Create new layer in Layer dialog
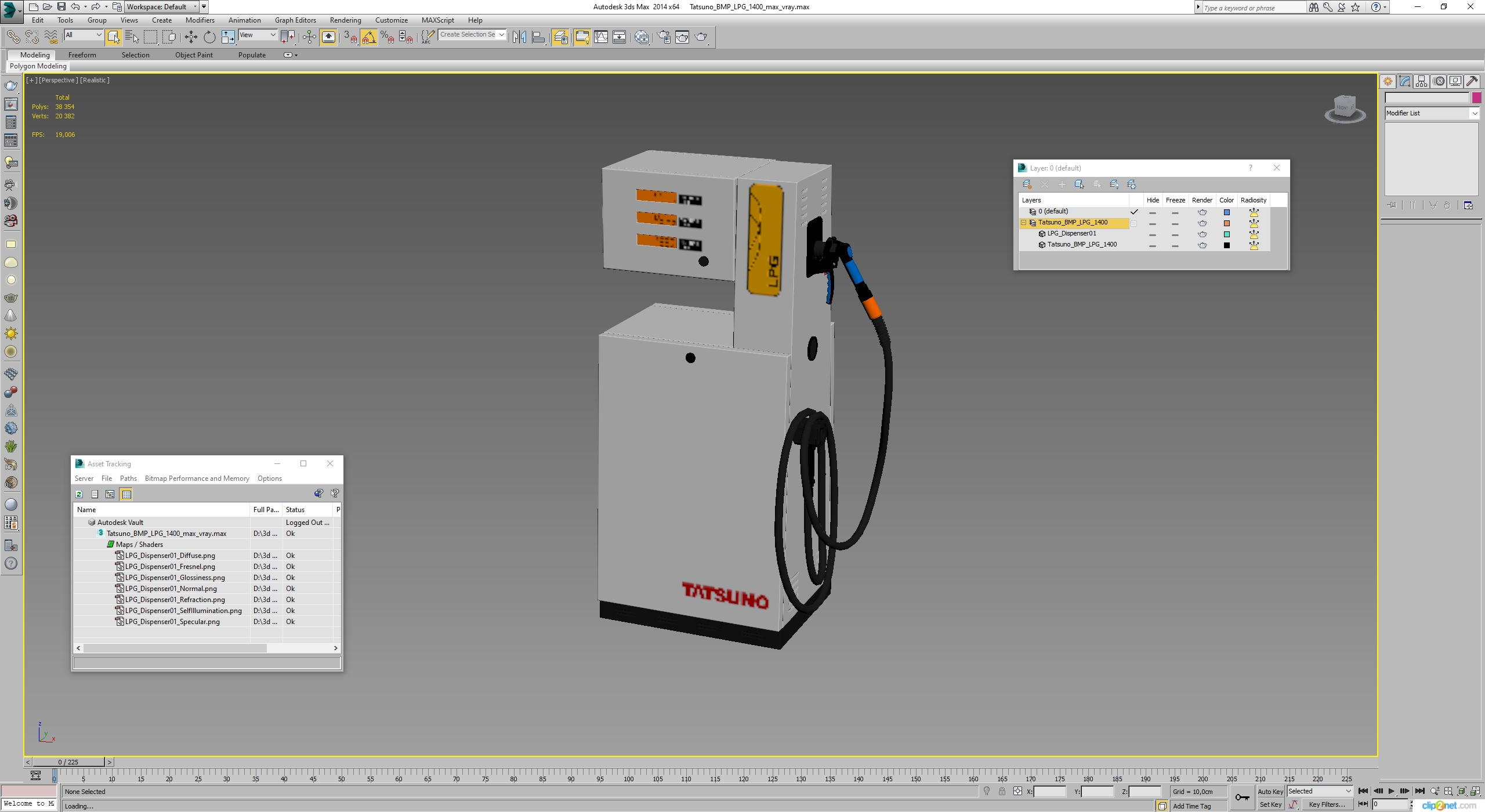 pos(1027,184)
